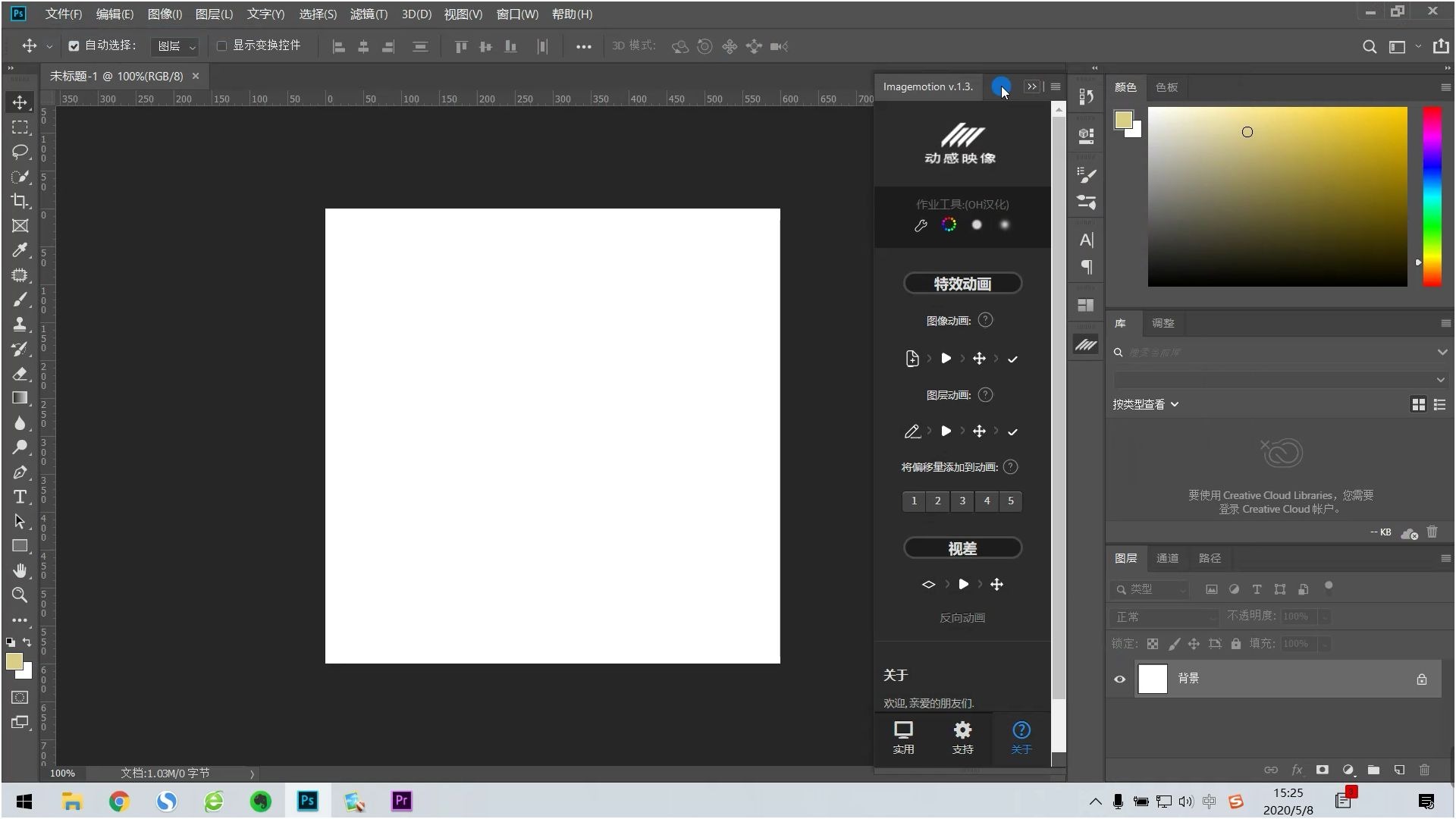Select the Eyedropper tool
1456x819 pixels.
pos(20,250)
